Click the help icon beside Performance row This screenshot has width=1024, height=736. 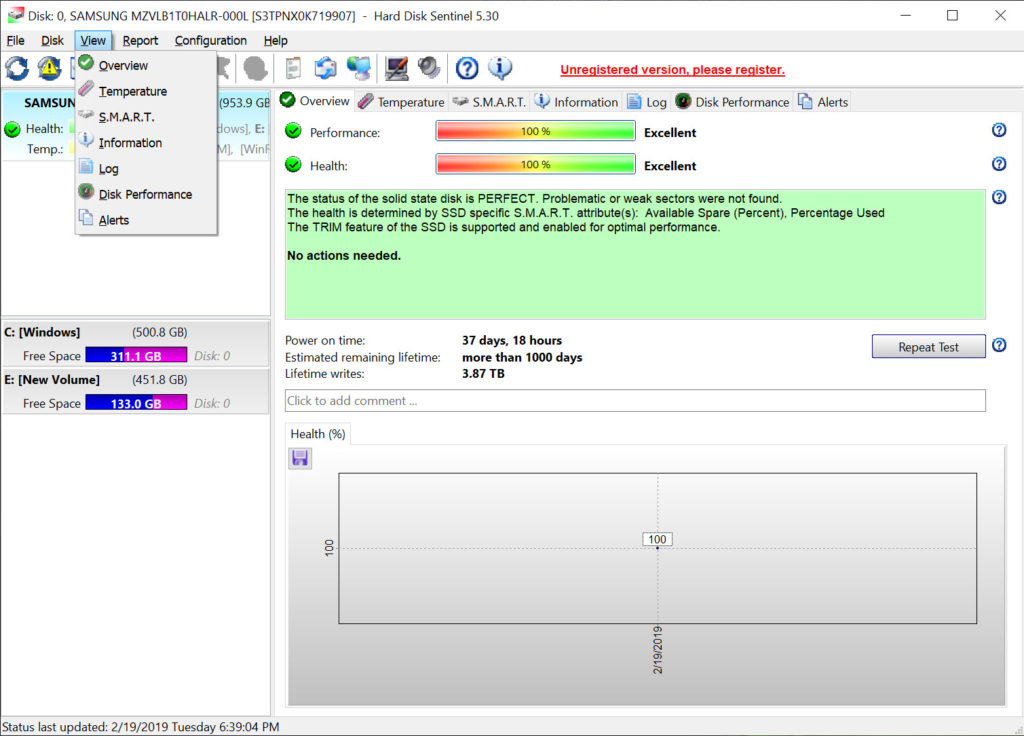coord(999,130)
